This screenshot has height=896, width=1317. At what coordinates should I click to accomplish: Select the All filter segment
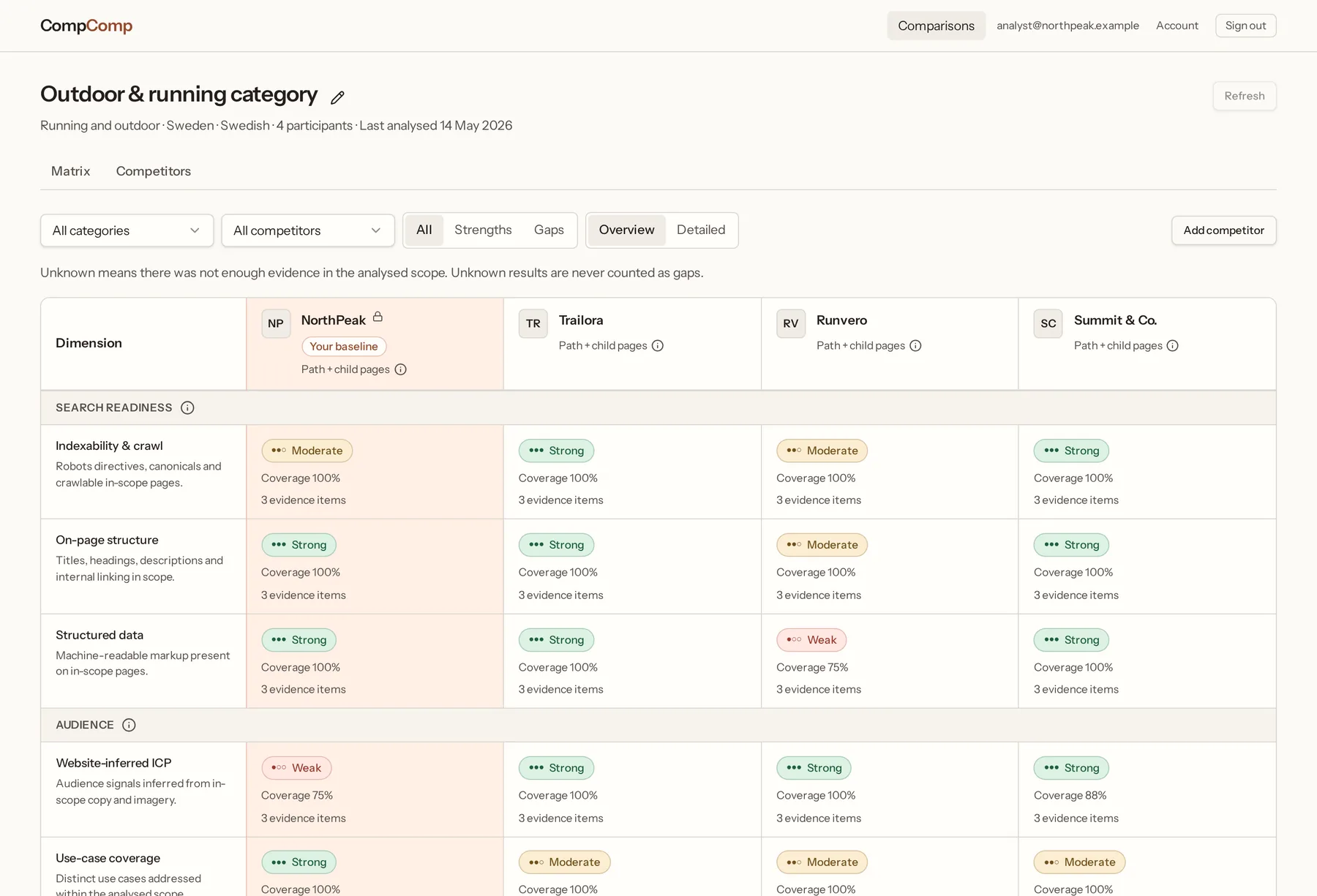point(424,230)
